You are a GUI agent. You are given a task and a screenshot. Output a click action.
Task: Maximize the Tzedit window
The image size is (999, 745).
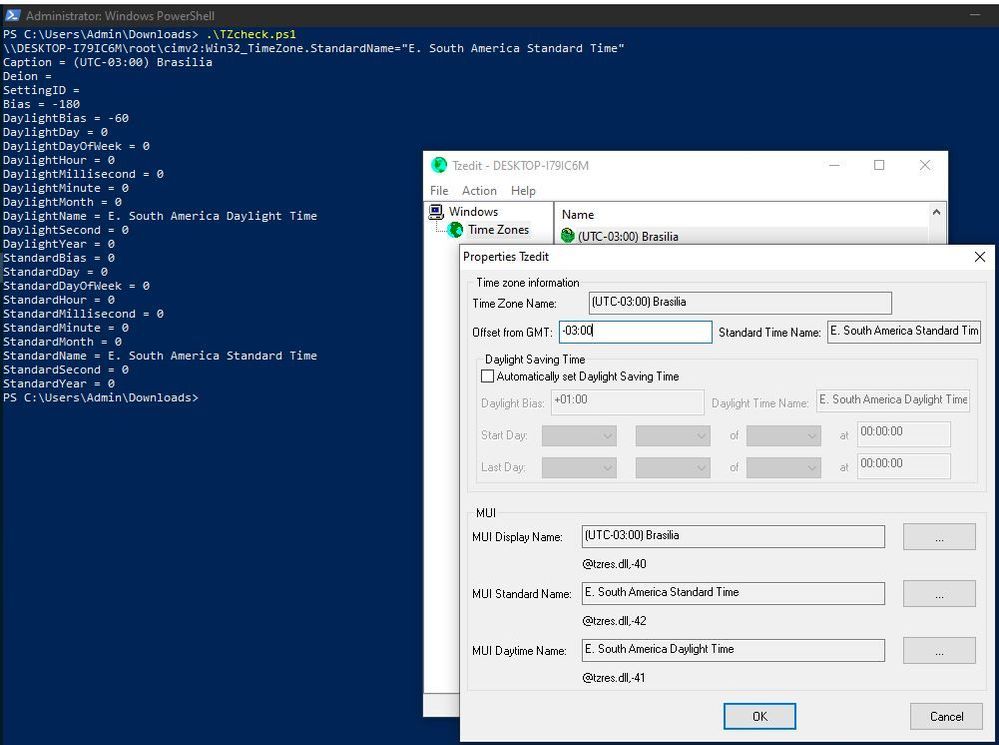click(x=879, y=165)
